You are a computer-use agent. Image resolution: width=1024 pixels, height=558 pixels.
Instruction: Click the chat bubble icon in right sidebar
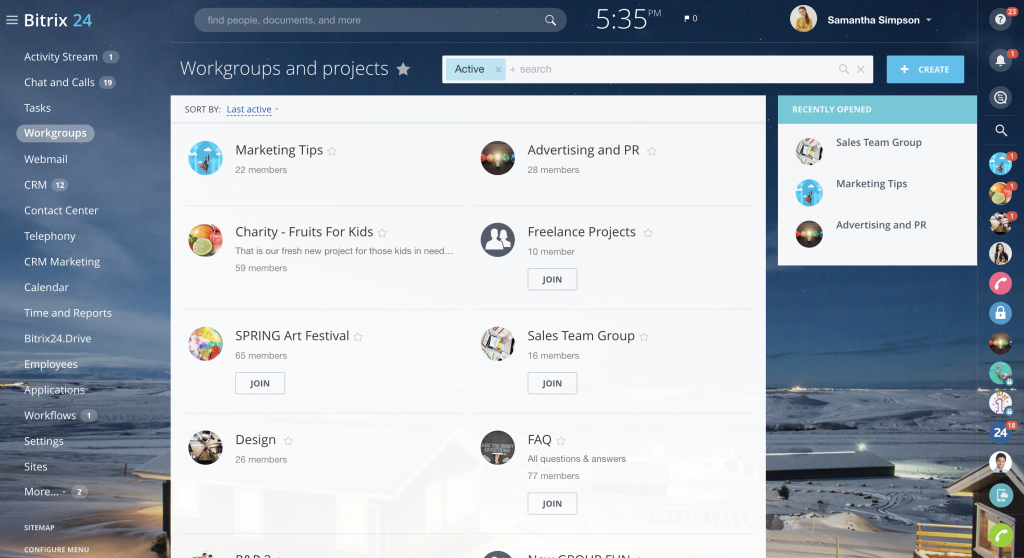point(999,97)
